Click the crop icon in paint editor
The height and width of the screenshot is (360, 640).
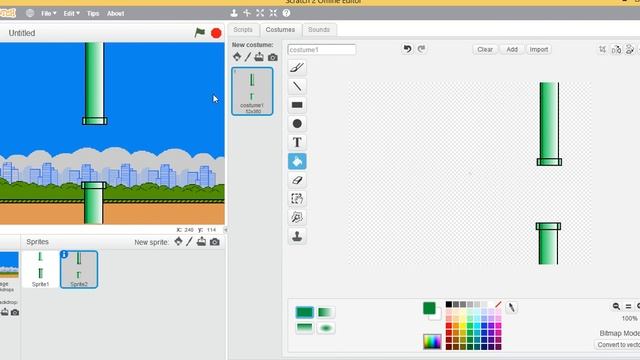pos(602,49)
